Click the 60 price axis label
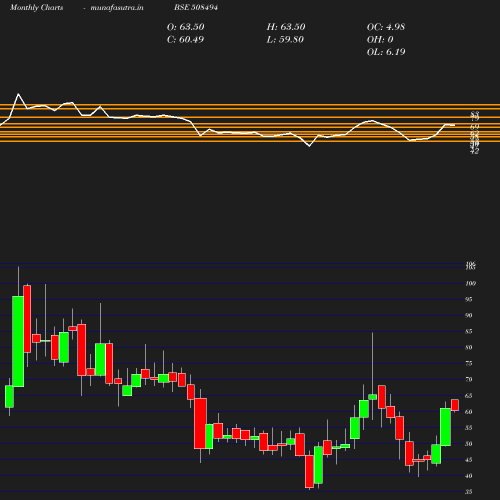This screenshot has width=500, height=500. tap(469, 412)
